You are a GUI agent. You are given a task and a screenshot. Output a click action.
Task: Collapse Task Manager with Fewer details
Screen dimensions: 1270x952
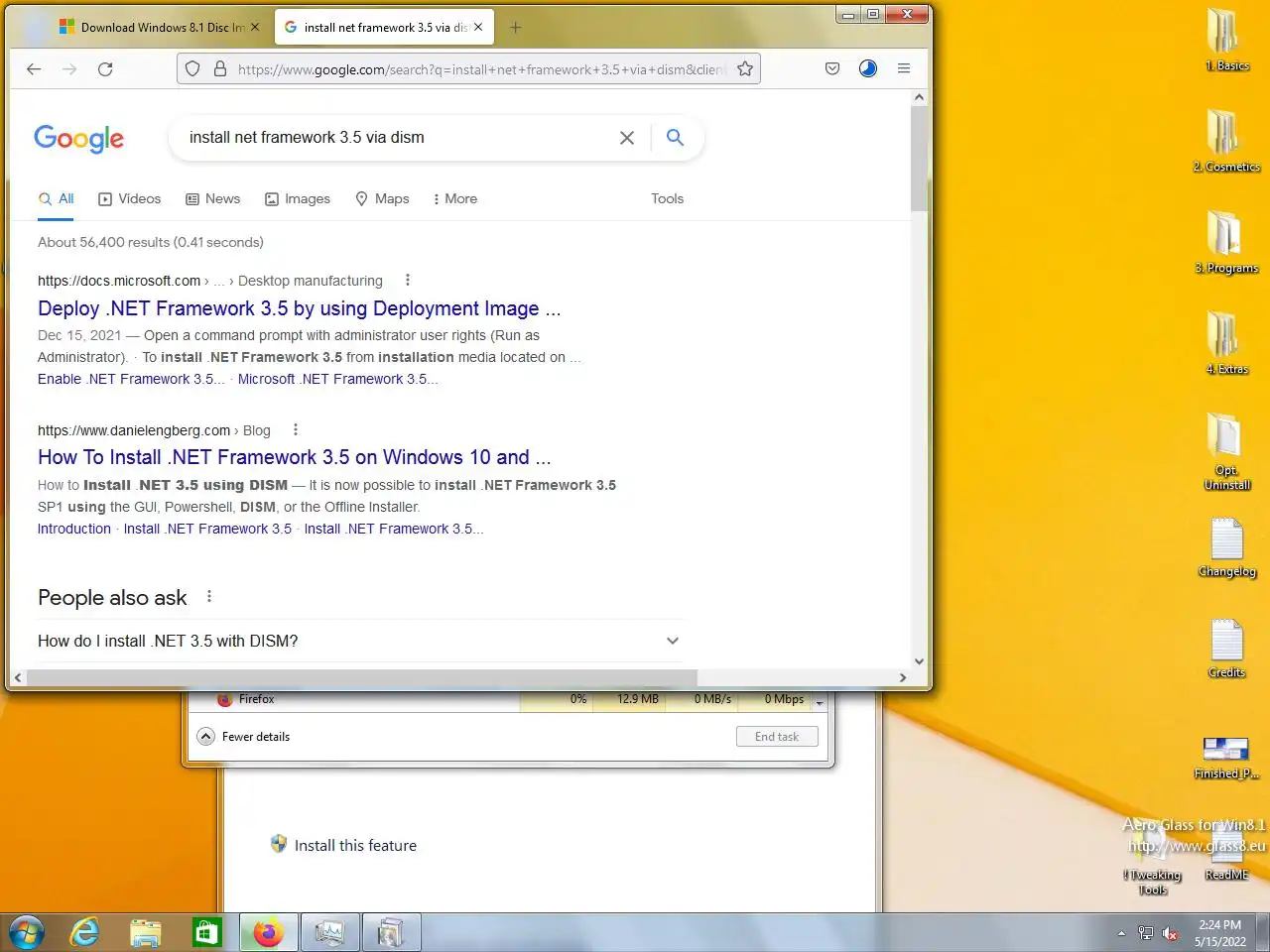244,736
